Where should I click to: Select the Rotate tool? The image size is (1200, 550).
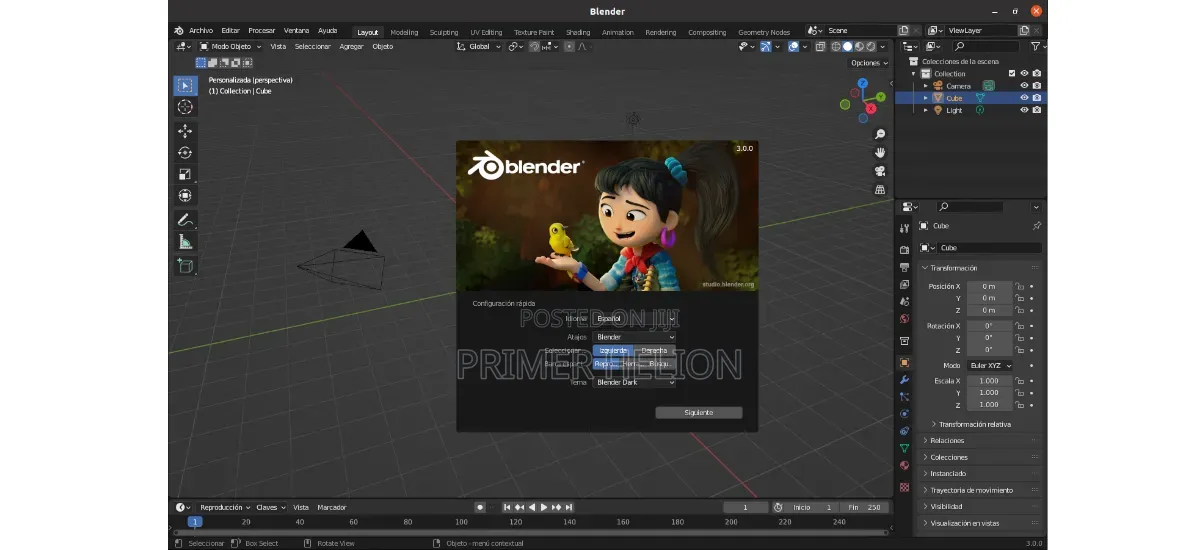pos(185,152)
